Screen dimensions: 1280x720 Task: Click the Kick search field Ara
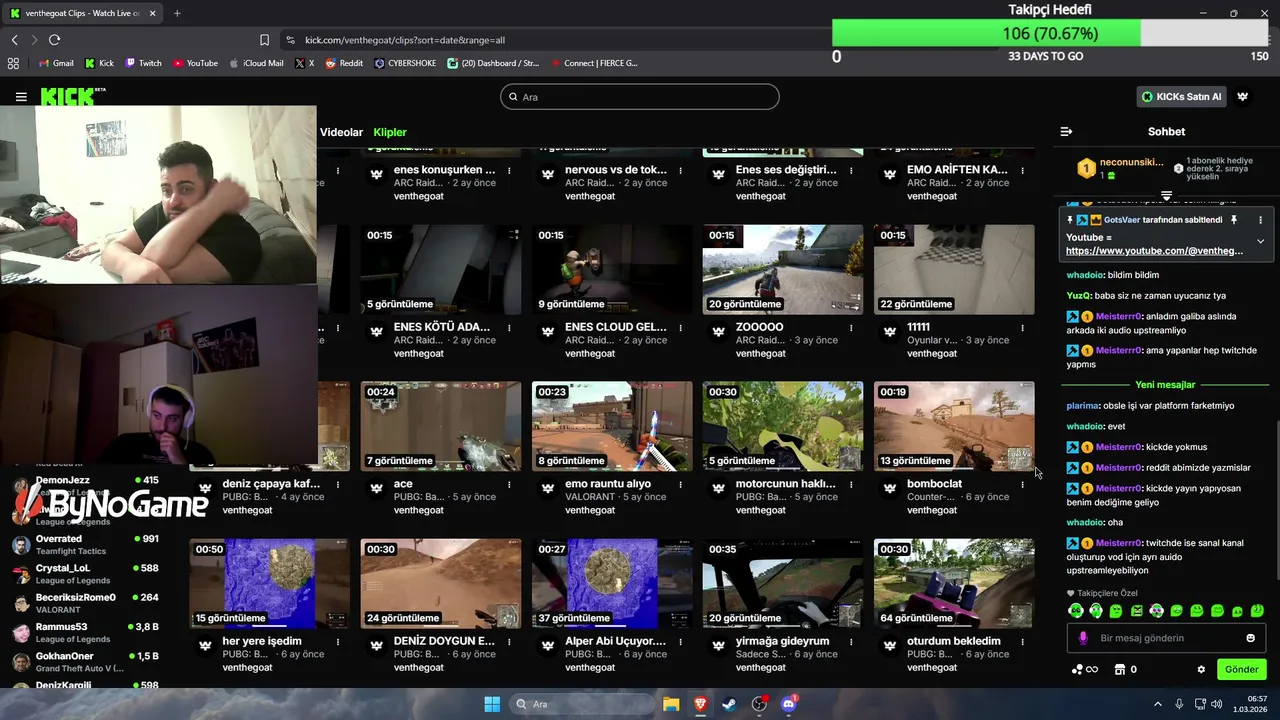[x=640, y=97]
